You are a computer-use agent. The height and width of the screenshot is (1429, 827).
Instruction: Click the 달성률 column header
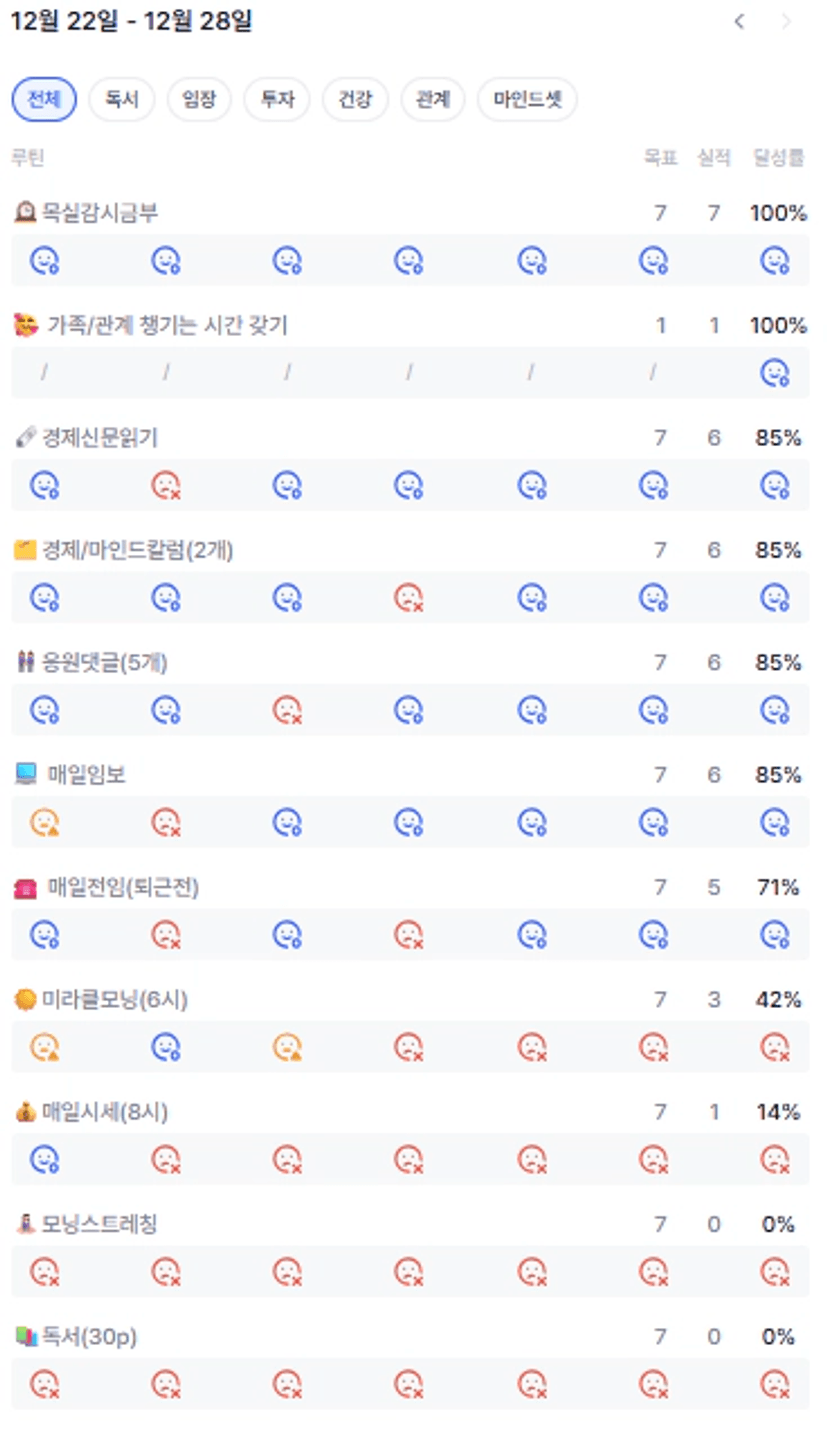tap(779, 158)
